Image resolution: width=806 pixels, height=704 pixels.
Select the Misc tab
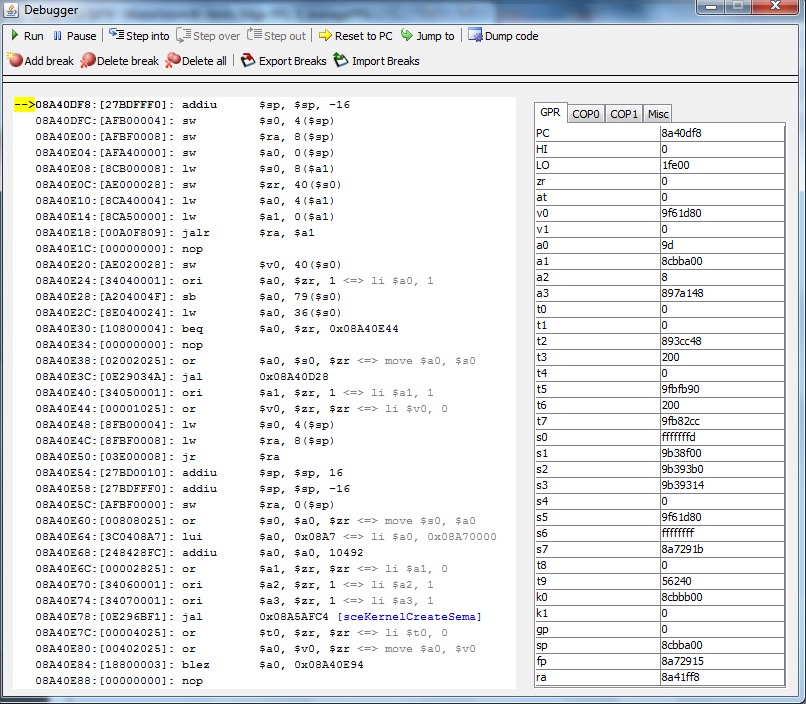tap(657, 114)
